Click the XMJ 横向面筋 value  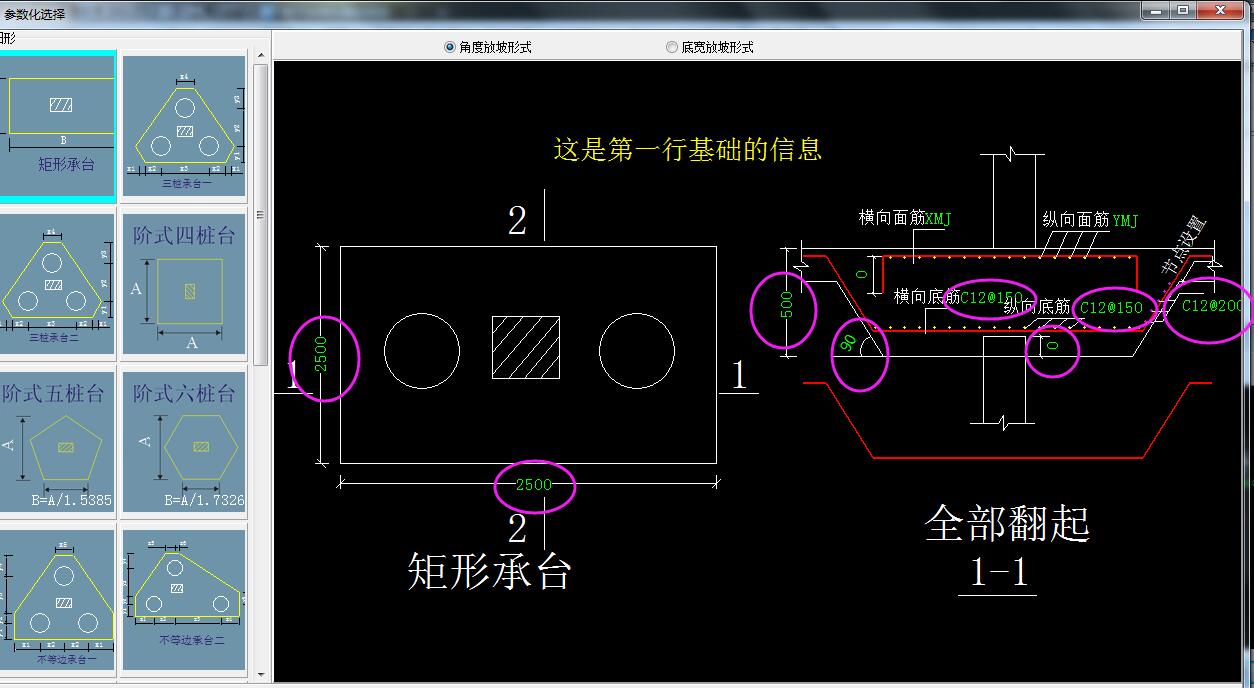point(939,219)
